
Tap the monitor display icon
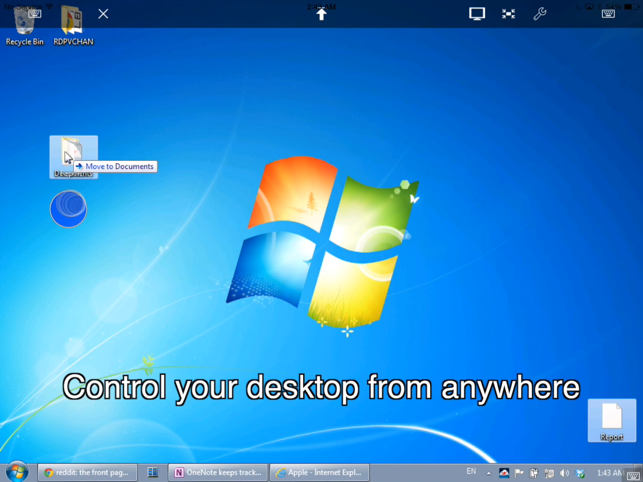click(x=477, y=14)
